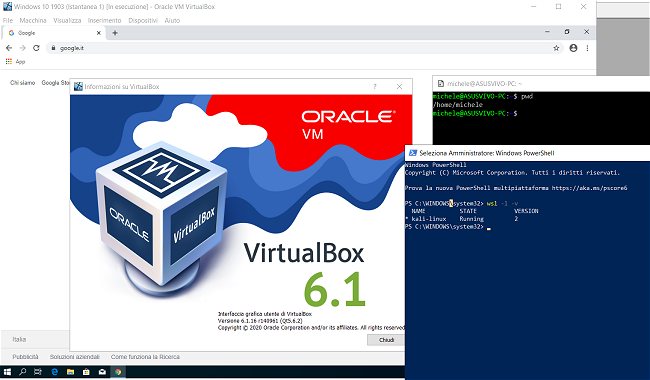Click the Chiudi button
The image size is (650, 380).
[x=386, y=340]
